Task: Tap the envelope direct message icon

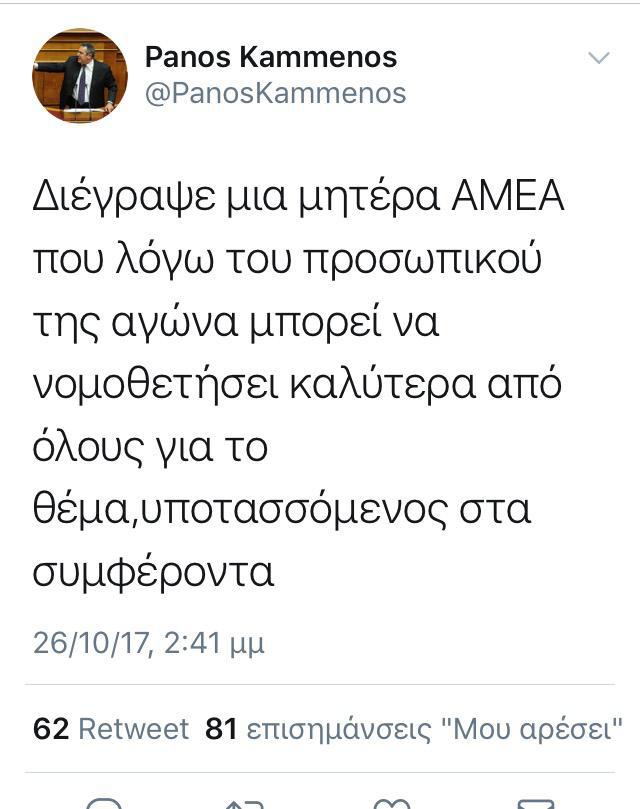Action: pyautogui.click(x=535, y=804)
